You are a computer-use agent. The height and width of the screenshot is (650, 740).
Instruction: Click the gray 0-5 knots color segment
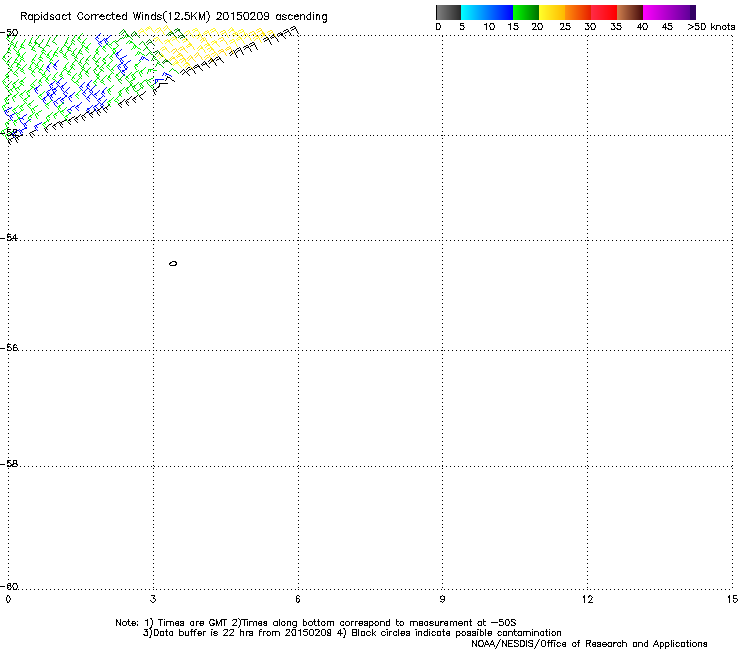(449, 12)
